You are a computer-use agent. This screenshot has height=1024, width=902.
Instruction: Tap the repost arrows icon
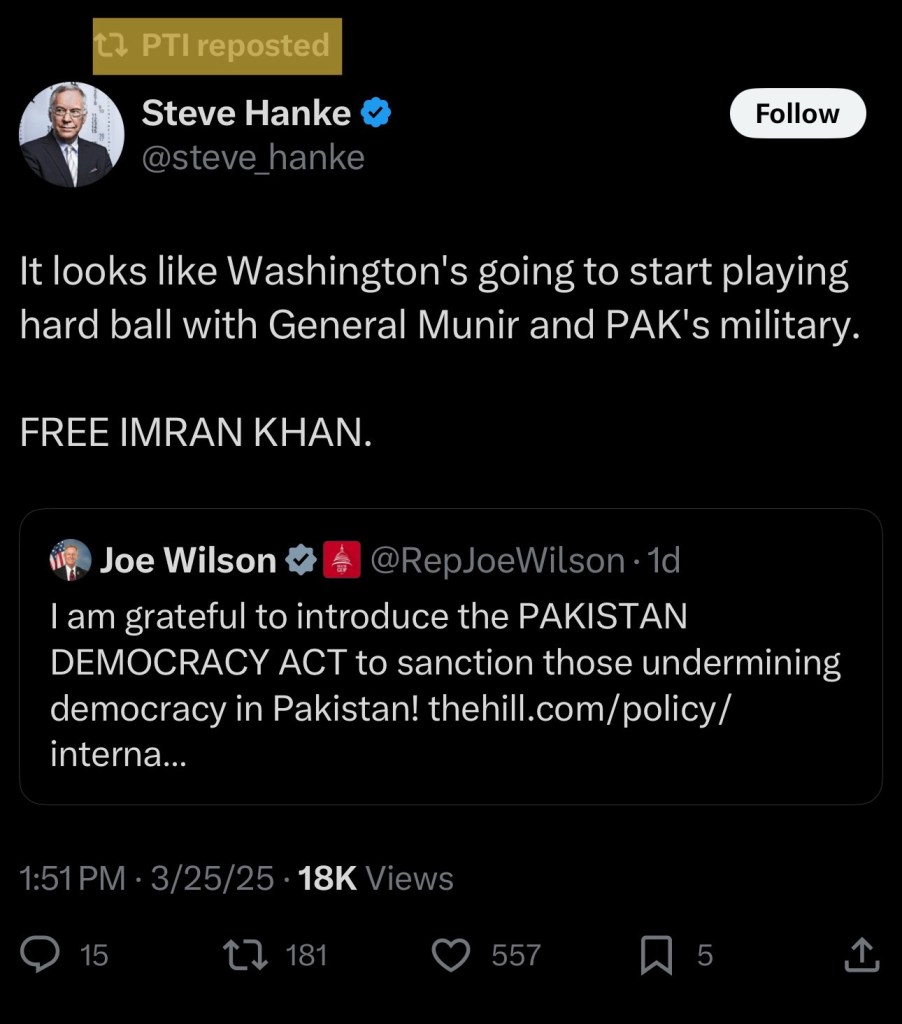(245, 956)
